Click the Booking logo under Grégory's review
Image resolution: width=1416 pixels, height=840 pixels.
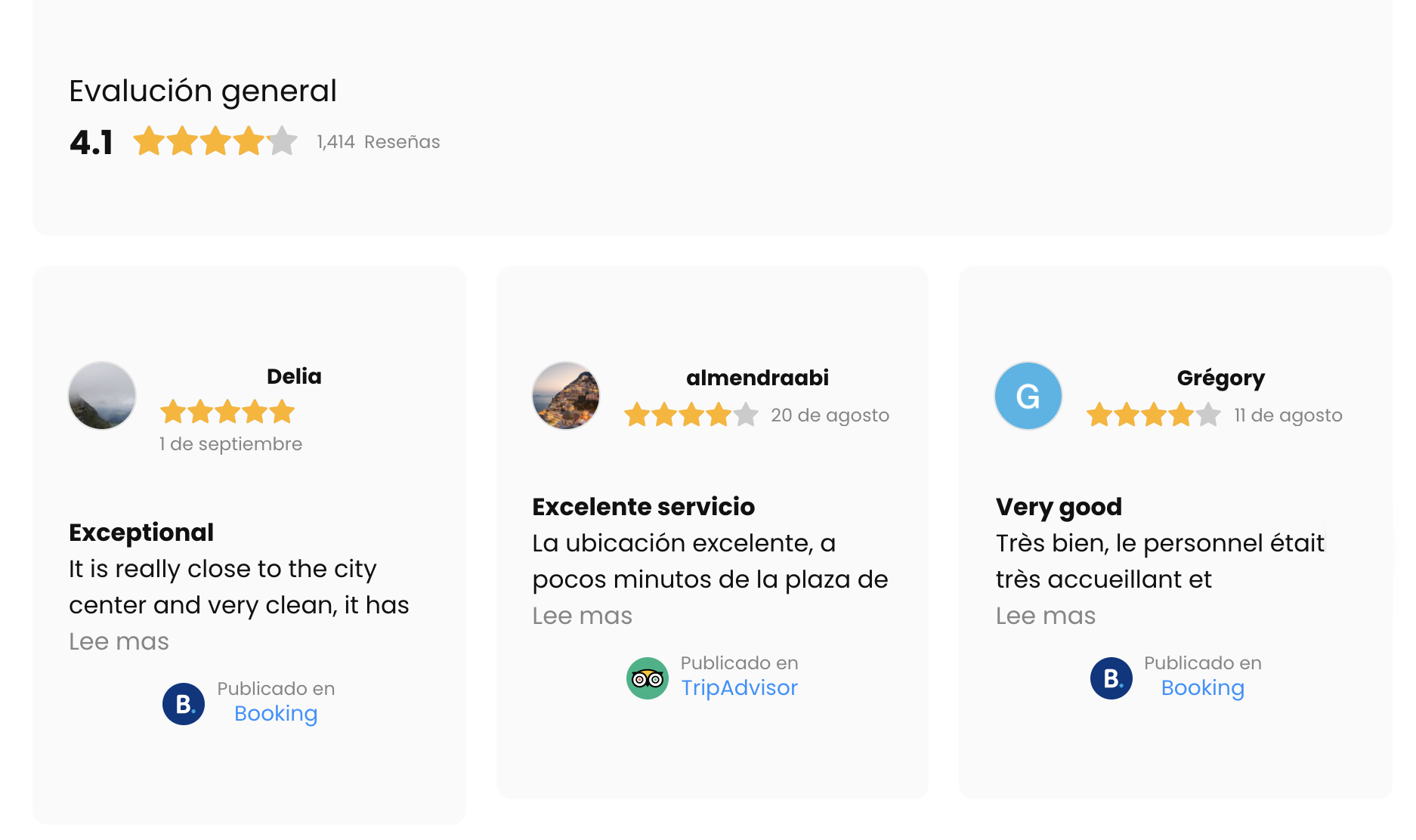click(1111, 678)
